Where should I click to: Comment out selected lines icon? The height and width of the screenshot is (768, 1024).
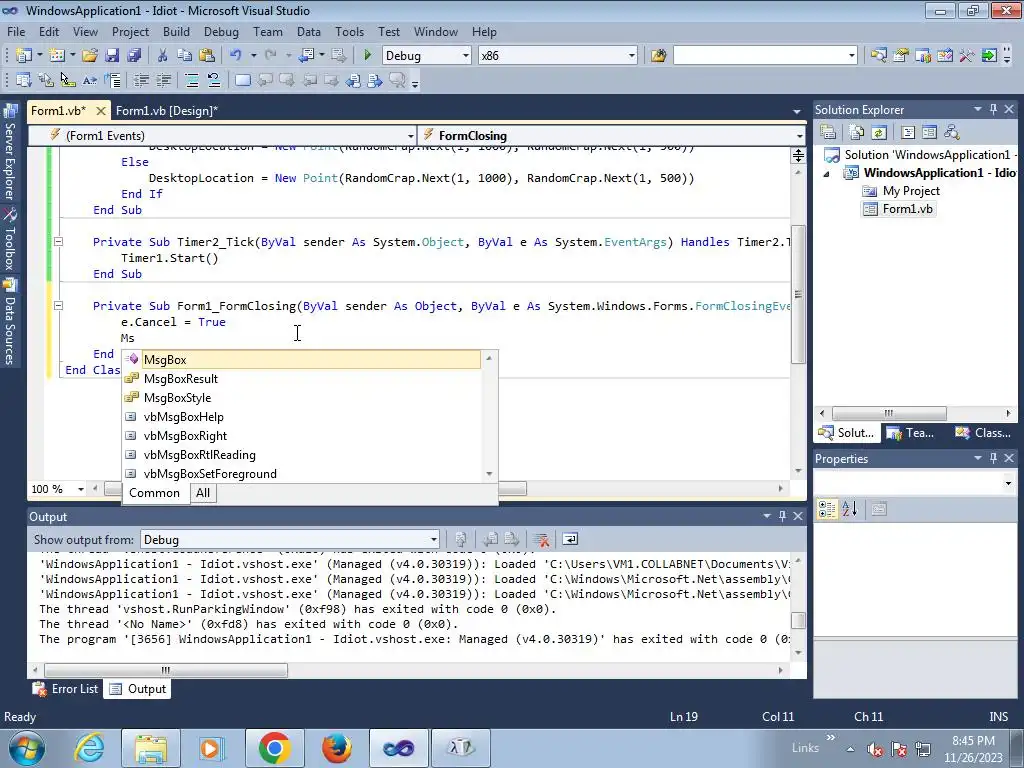(x=191, y=80)
